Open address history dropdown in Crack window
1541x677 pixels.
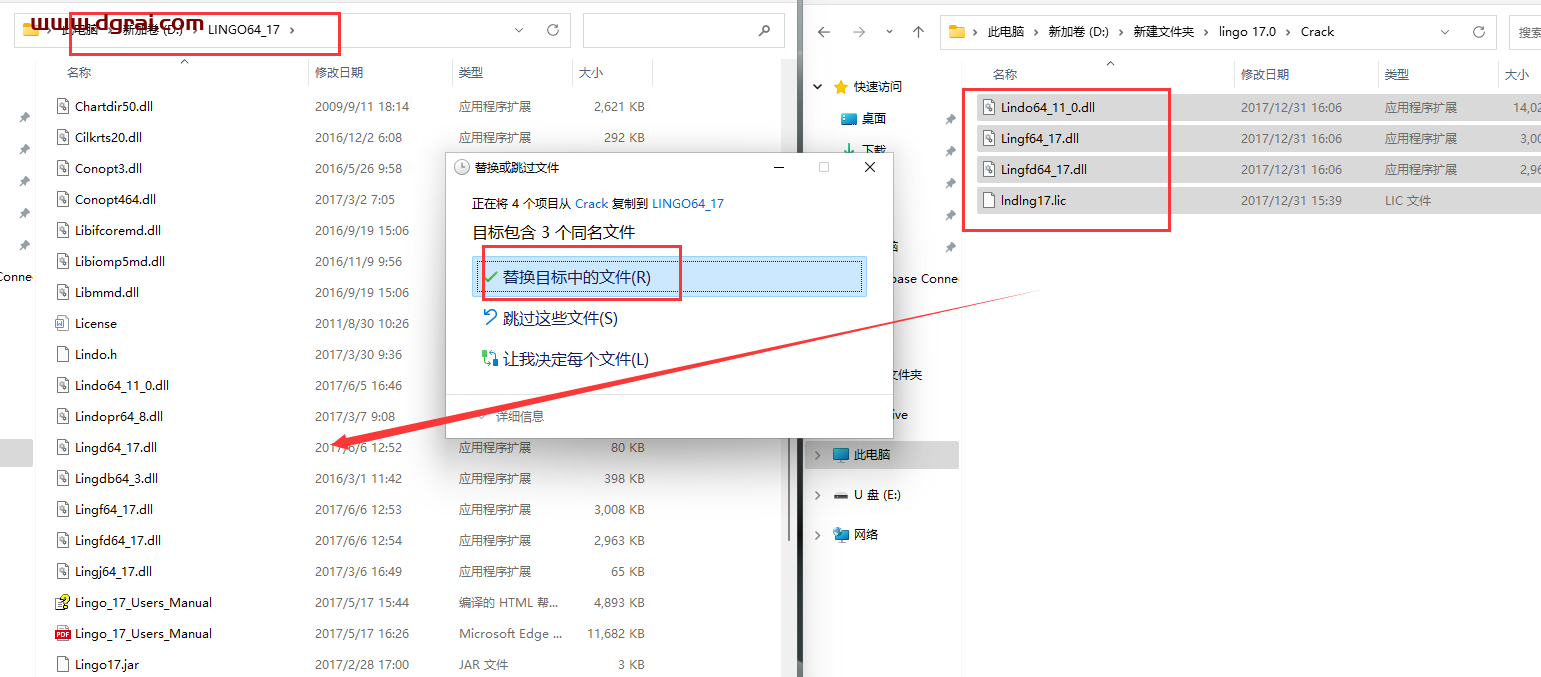click(1446, 32)
